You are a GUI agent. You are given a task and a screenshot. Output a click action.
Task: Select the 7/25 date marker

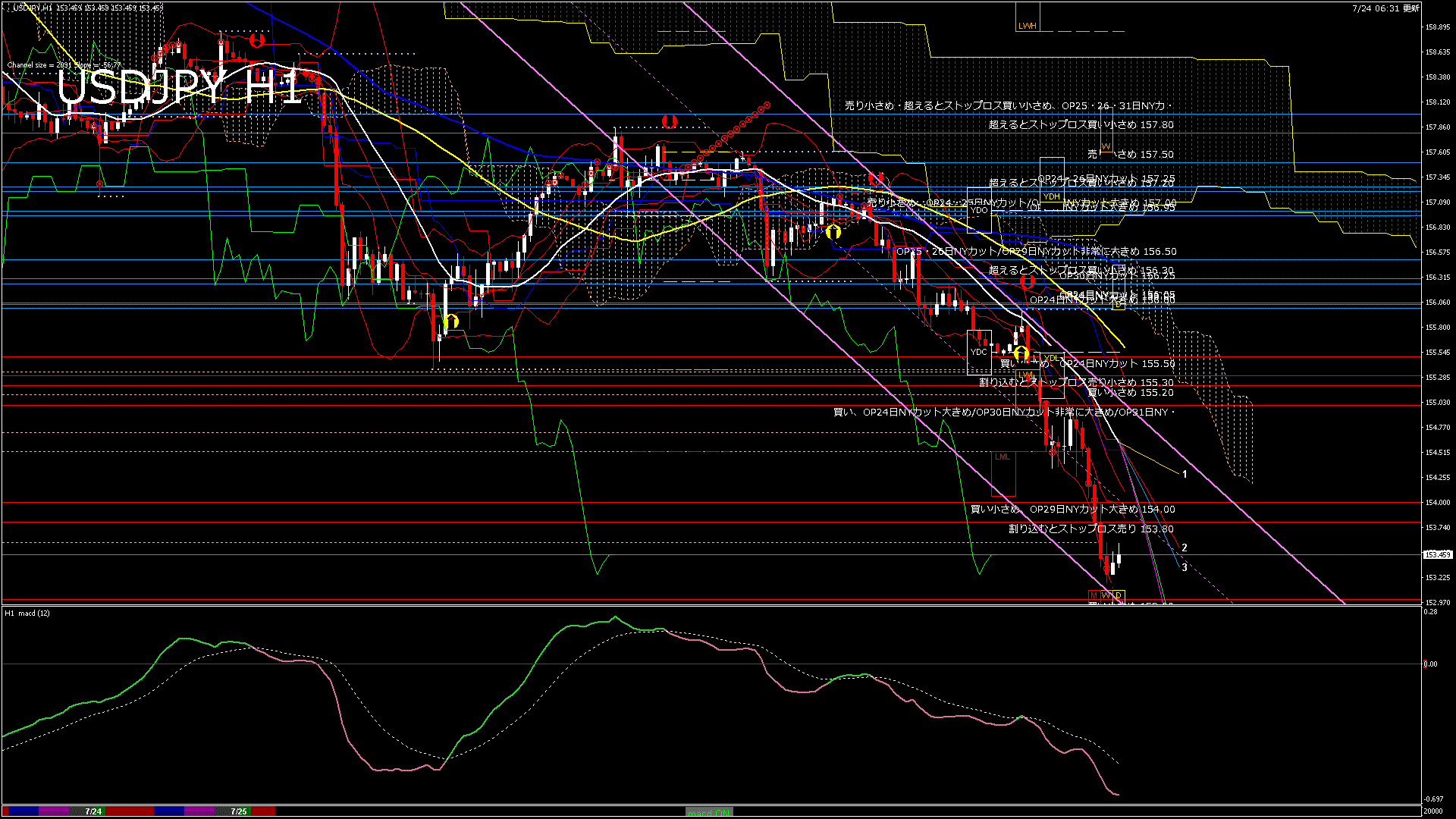tap(239, 811)
